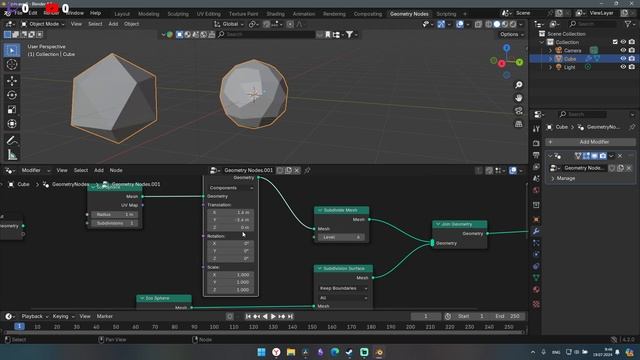Toggle modifier edit mode display icon
This screenshot has width=640, height=360.
pyautogui.click(x=586, y=156)
